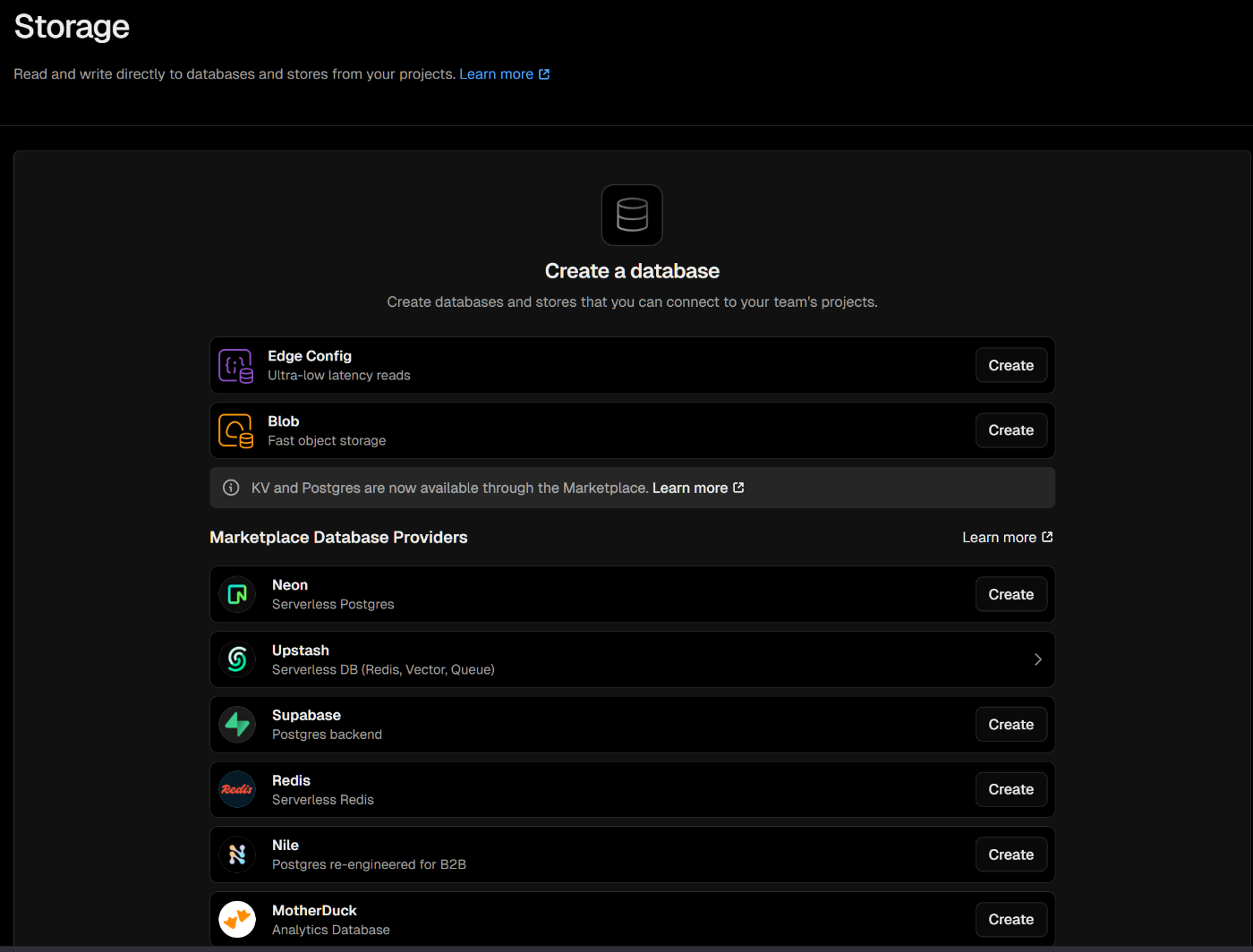The width and height of the screenshot is (1253, 952).
Task: Click 'Postgres backend' description
Action: point(327,735)
